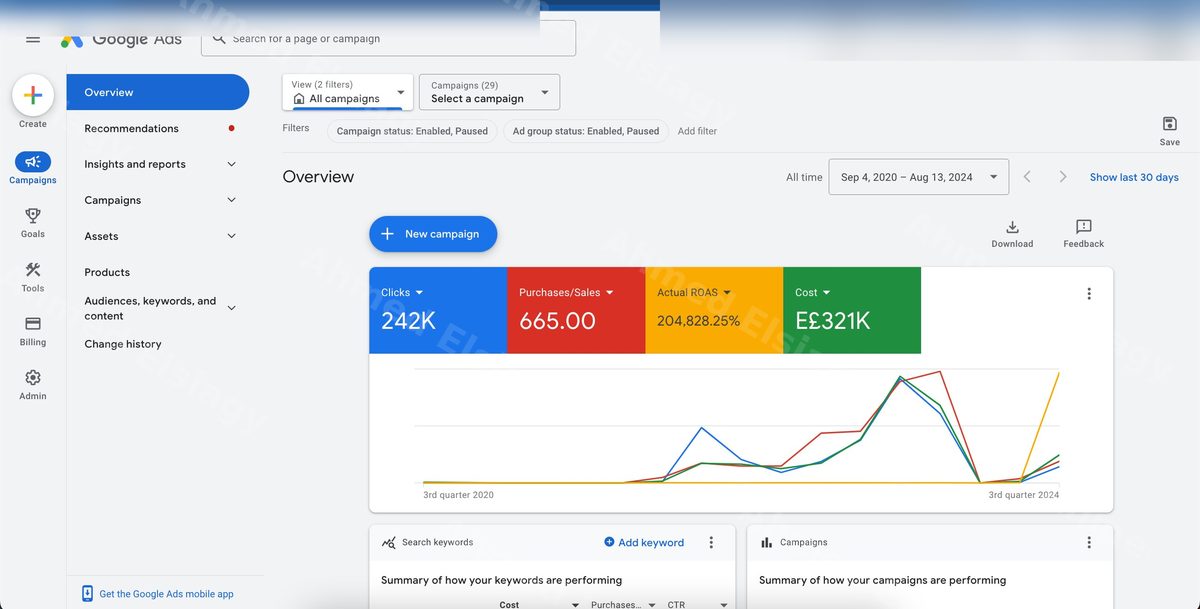1200x609 pixels.
Task: Open the Cost metric dropdown on green tile
Action: (x=813, y=293)
